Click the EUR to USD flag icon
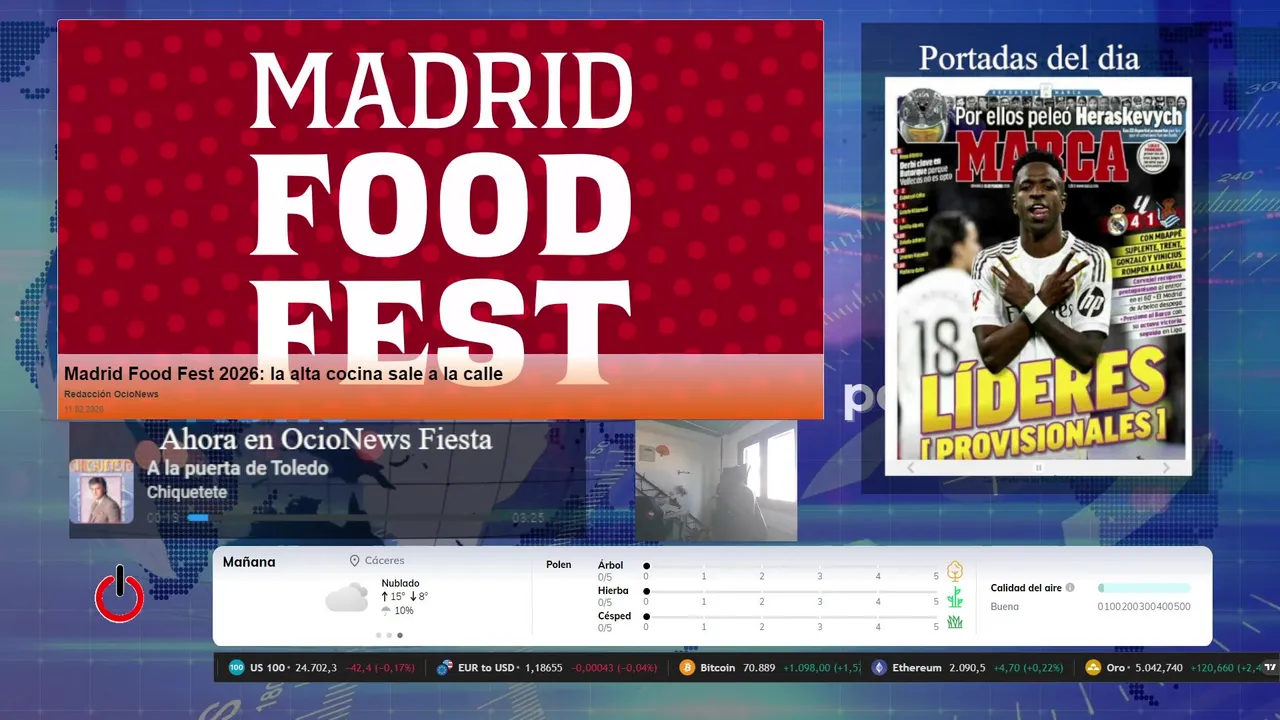Image resolution: width=1280 pixels, height=720 pixels. (x=445, y=667)
